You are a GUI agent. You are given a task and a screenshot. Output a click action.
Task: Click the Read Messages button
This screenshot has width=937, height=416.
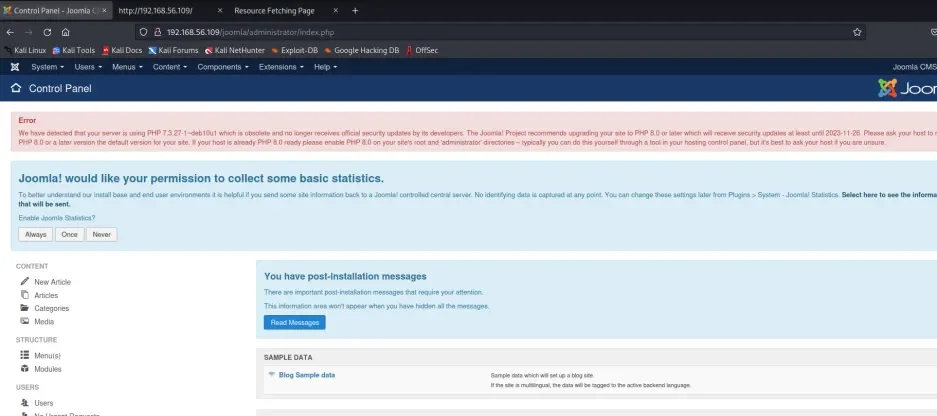(x=294, y=322)
